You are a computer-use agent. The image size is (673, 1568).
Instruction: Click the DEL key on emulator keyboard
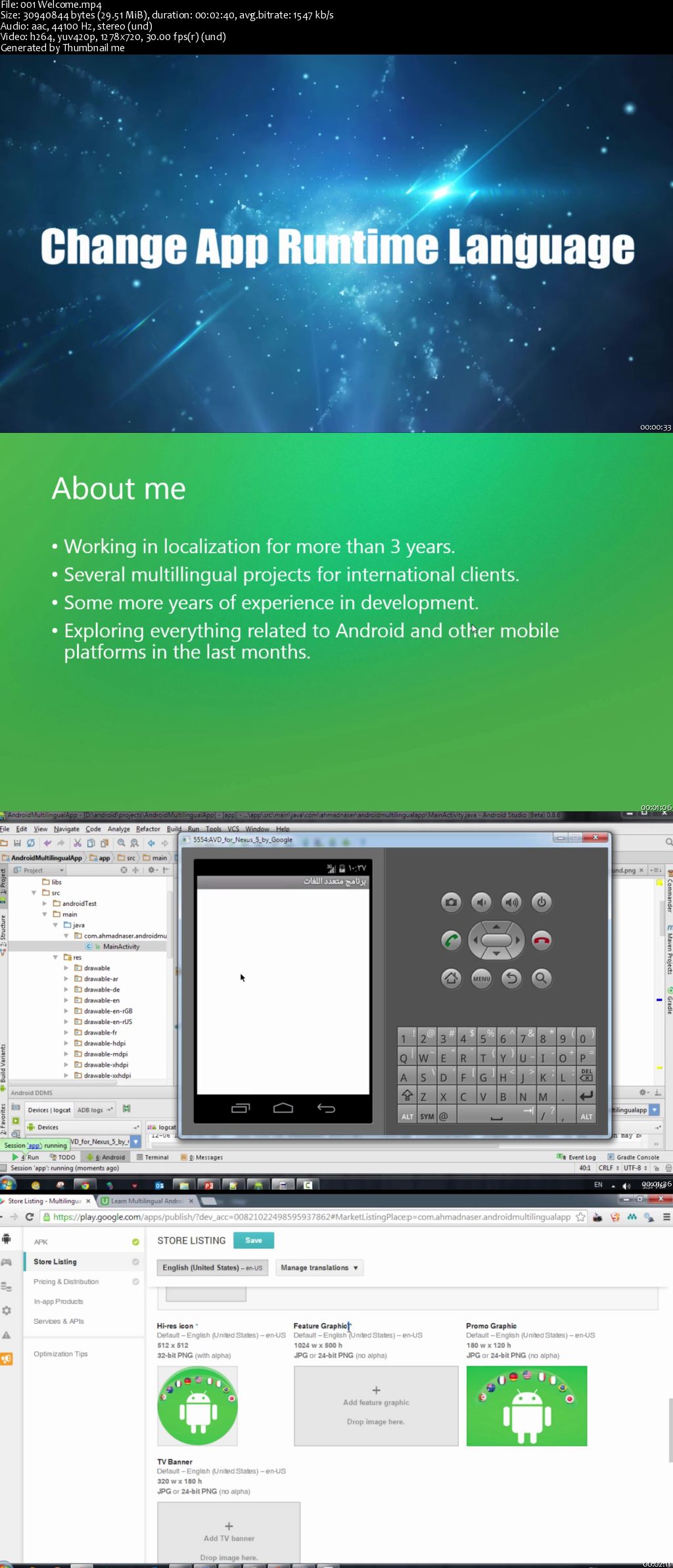pos(586,1075)
